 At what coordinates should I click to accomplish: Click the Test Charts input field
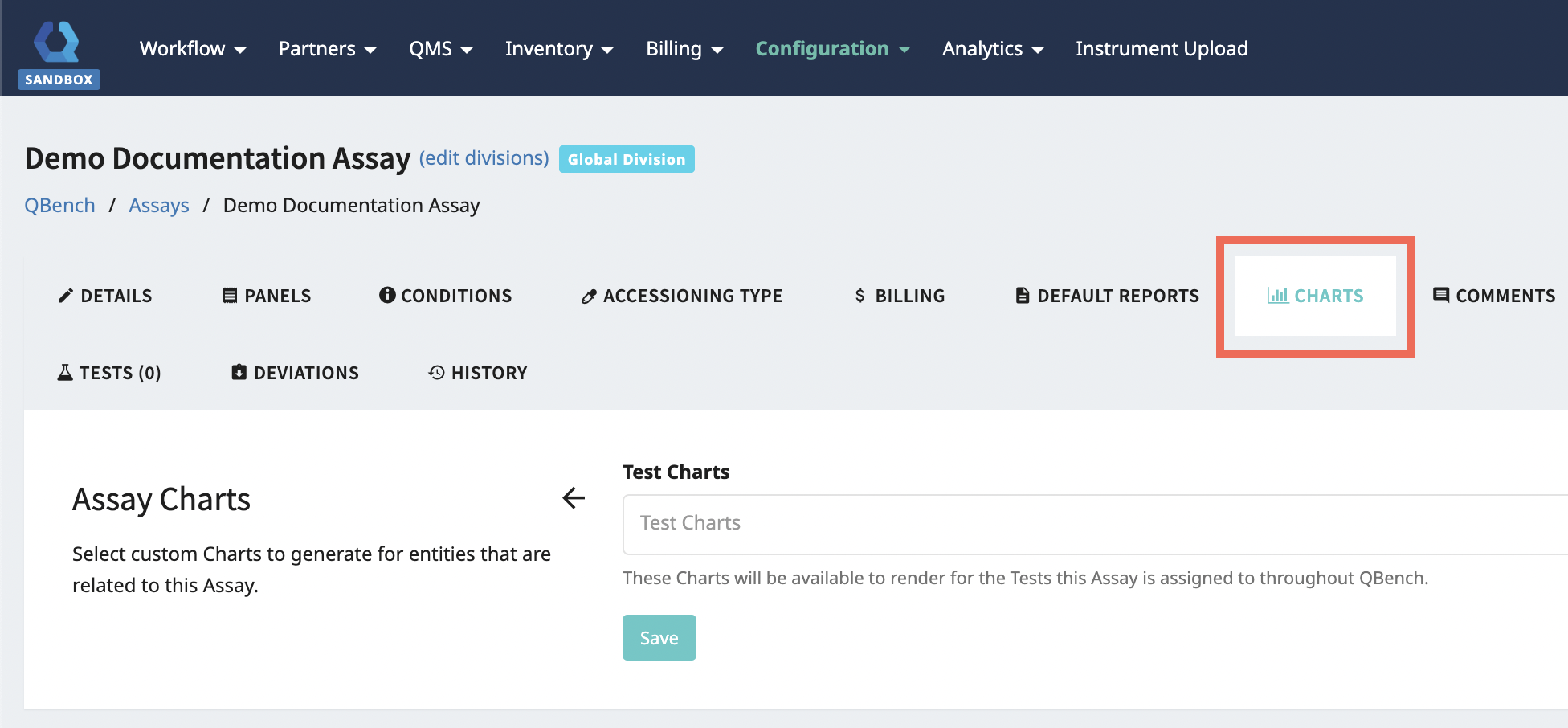point(1092,524)
